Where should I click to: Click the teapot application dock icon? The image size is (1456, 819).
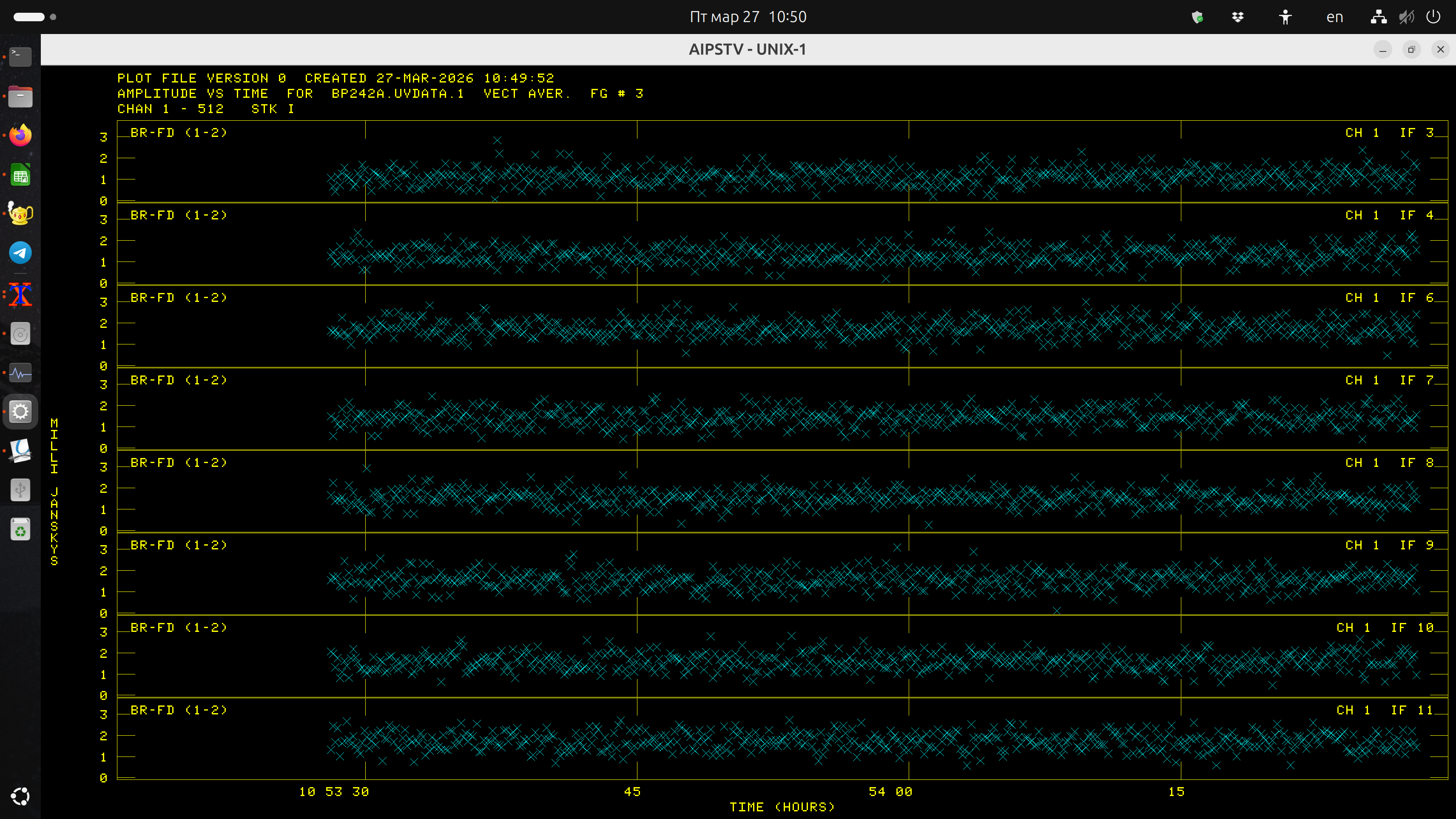pos(20,213)
